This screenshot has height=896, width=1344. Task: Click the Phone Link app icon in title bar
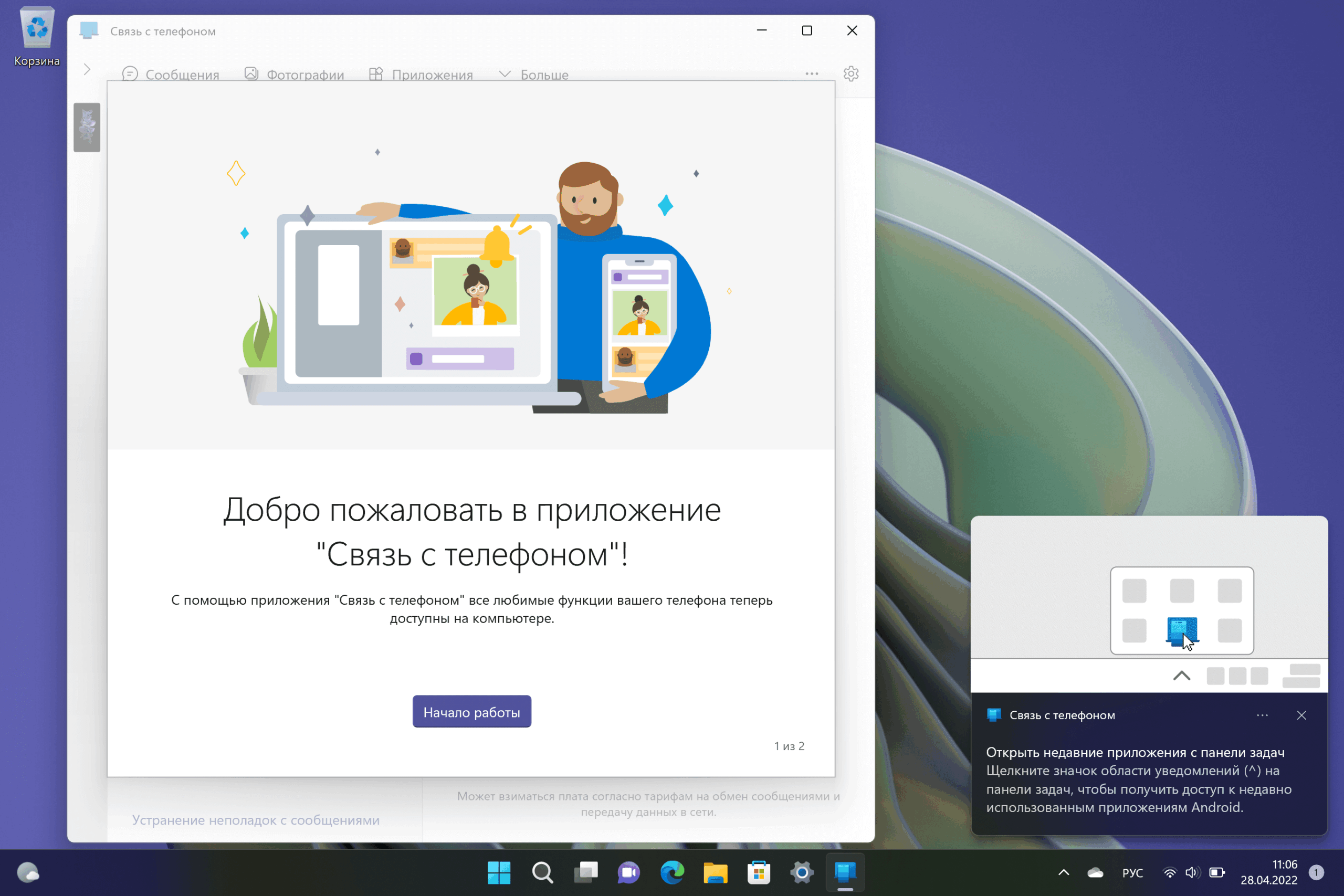click(x=89, y=30)
